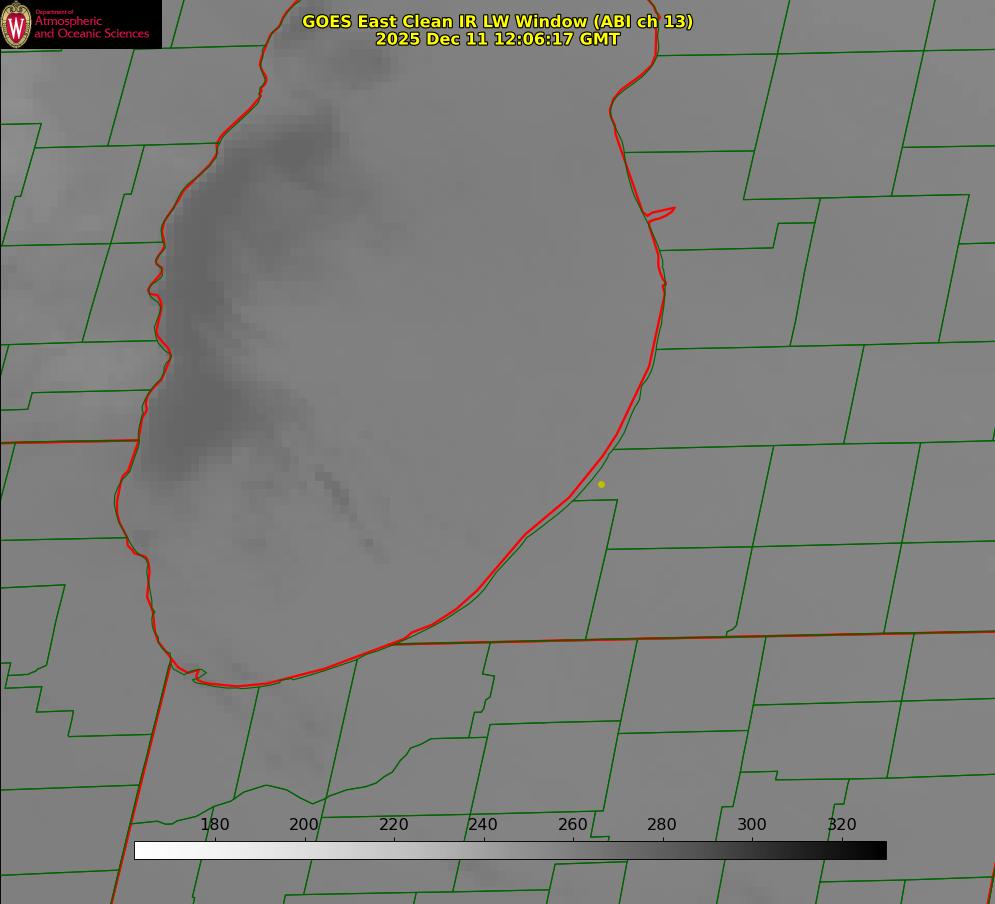Click the 220 label on the color bar
The height and width of the screenshot is (904, 995).
pos(393,824)
